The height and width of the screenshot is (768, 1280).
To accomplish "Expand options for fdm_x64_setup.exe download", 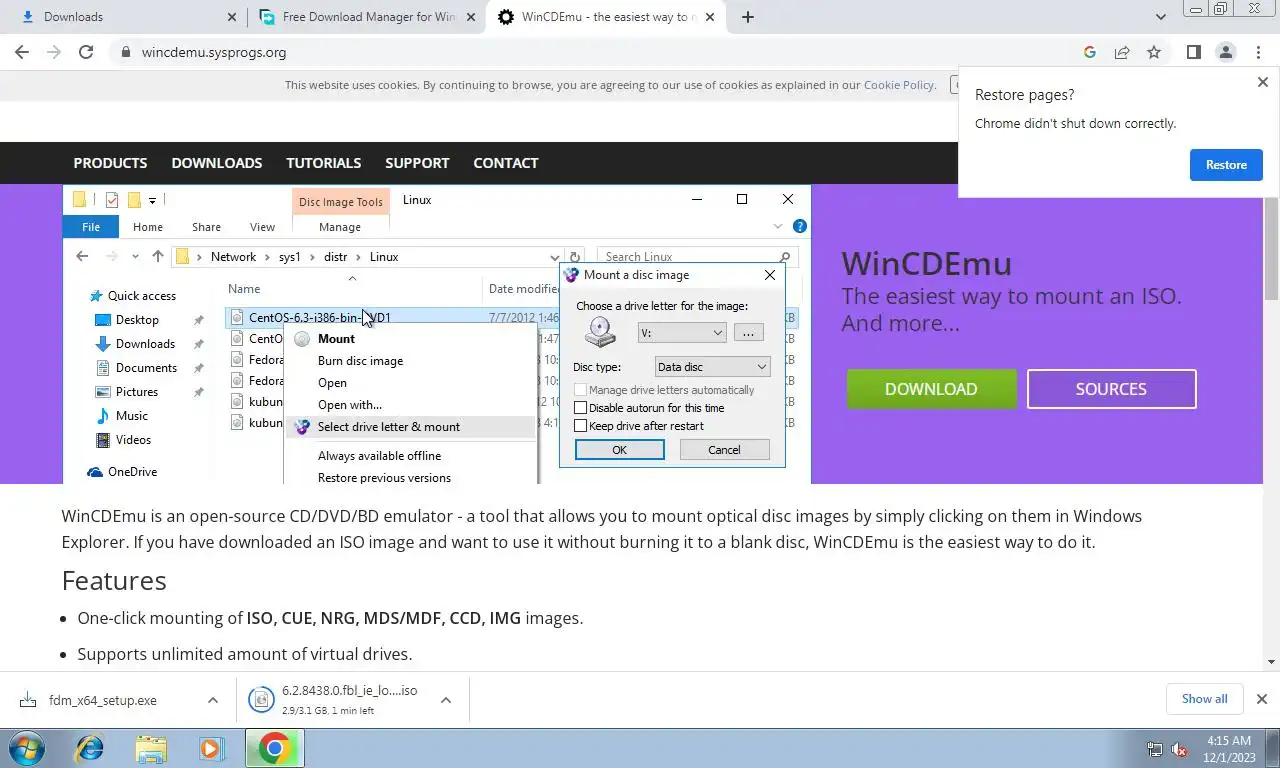I will [212, 700].
